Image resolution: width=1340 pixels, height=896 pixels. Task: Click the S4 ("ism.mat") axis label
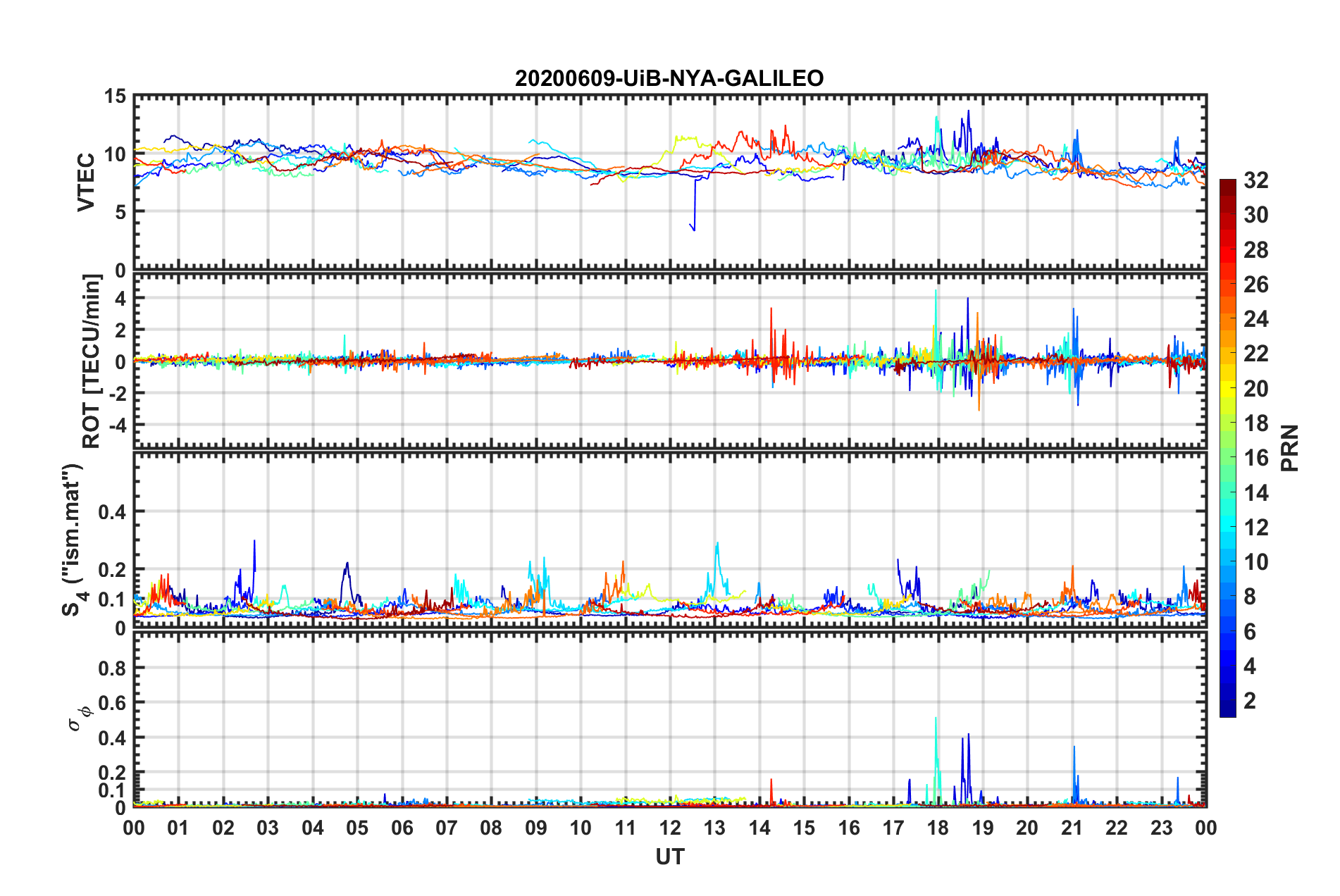[73, 540]
